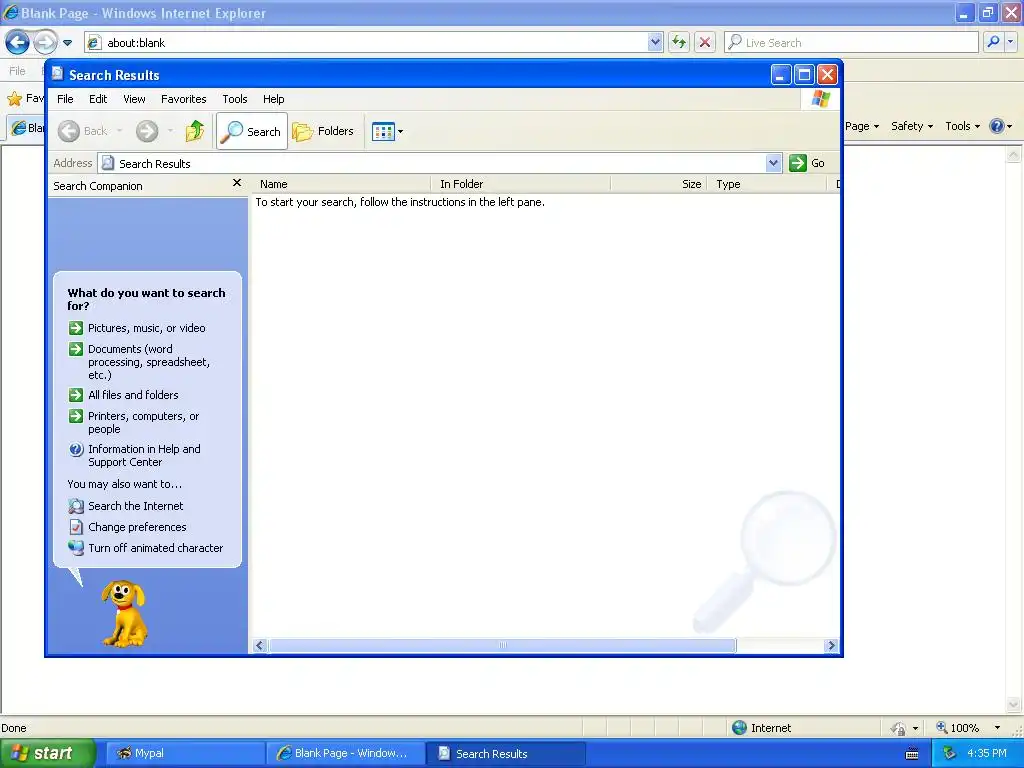Open the Help menu
This screenshot has height=768, width=1024.
tap(273, 99)
